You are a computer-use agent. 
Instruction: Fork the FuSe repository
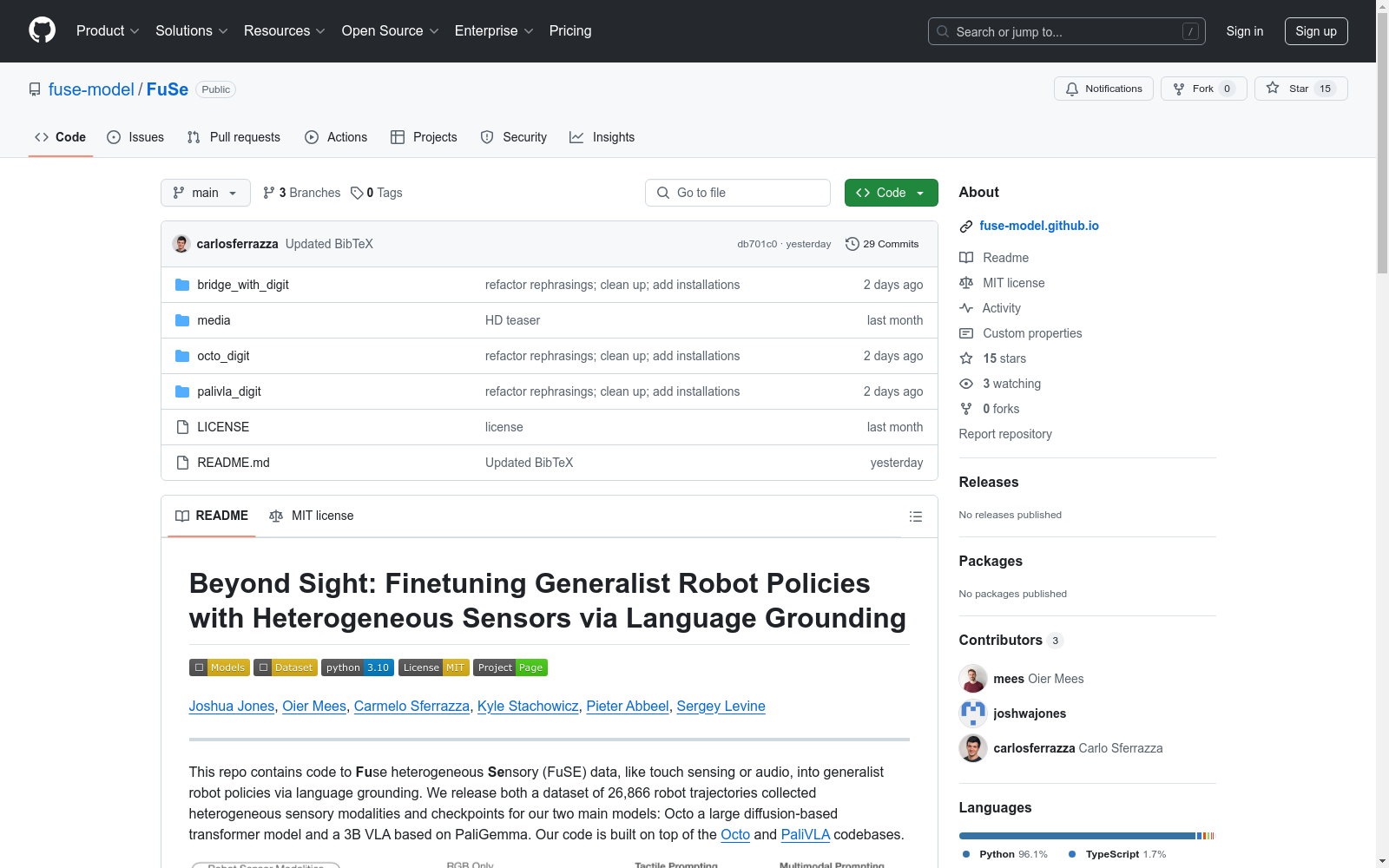1203,89
